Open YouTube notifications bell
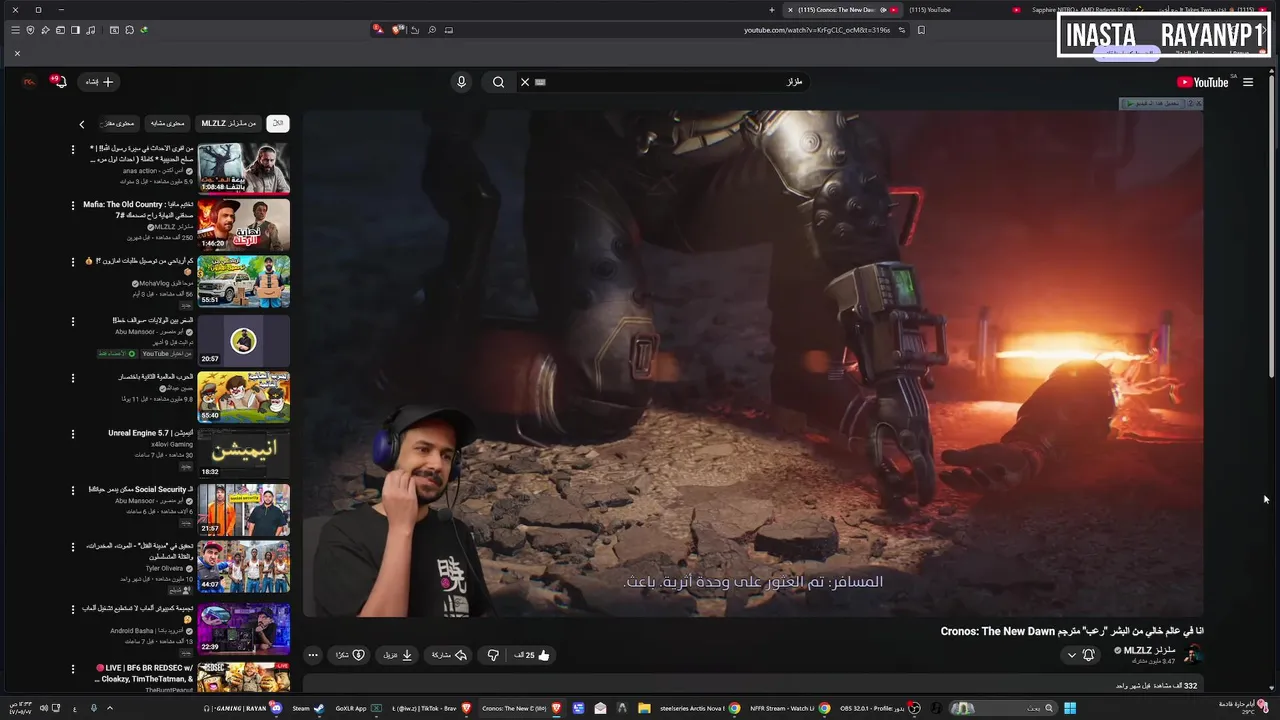 pyautogui.click(x=58, y=81)
